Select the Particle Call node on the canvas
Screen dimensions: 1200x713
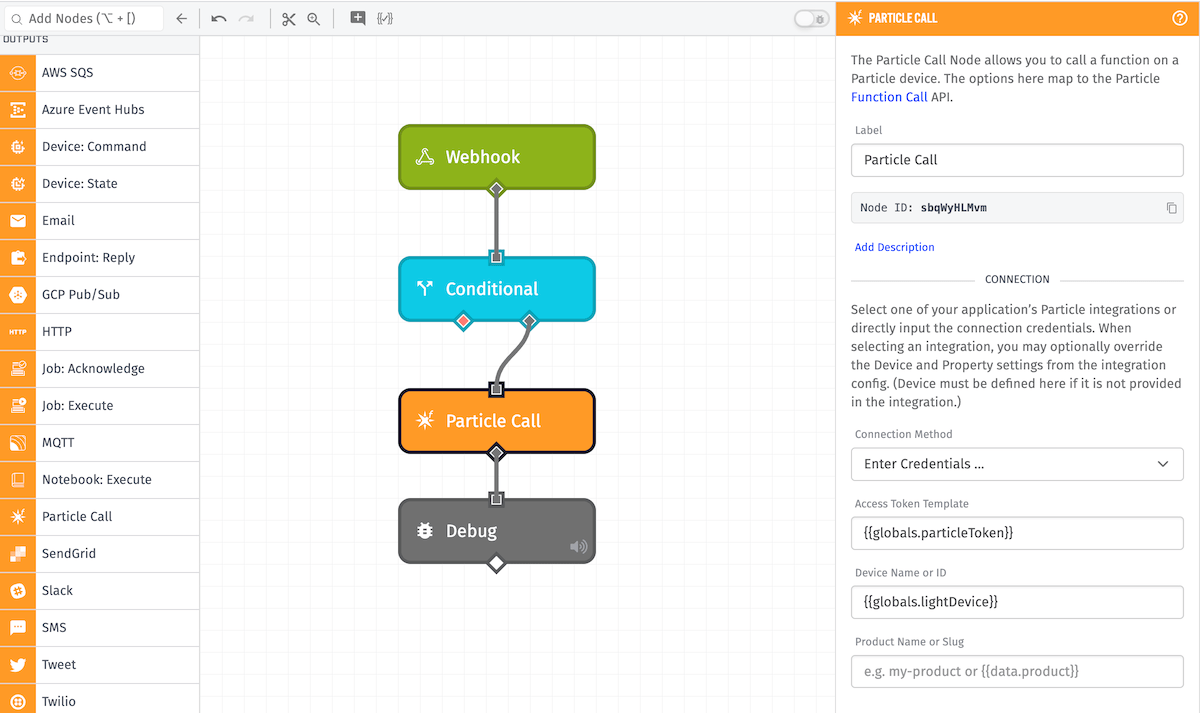(x=497, y=421)
